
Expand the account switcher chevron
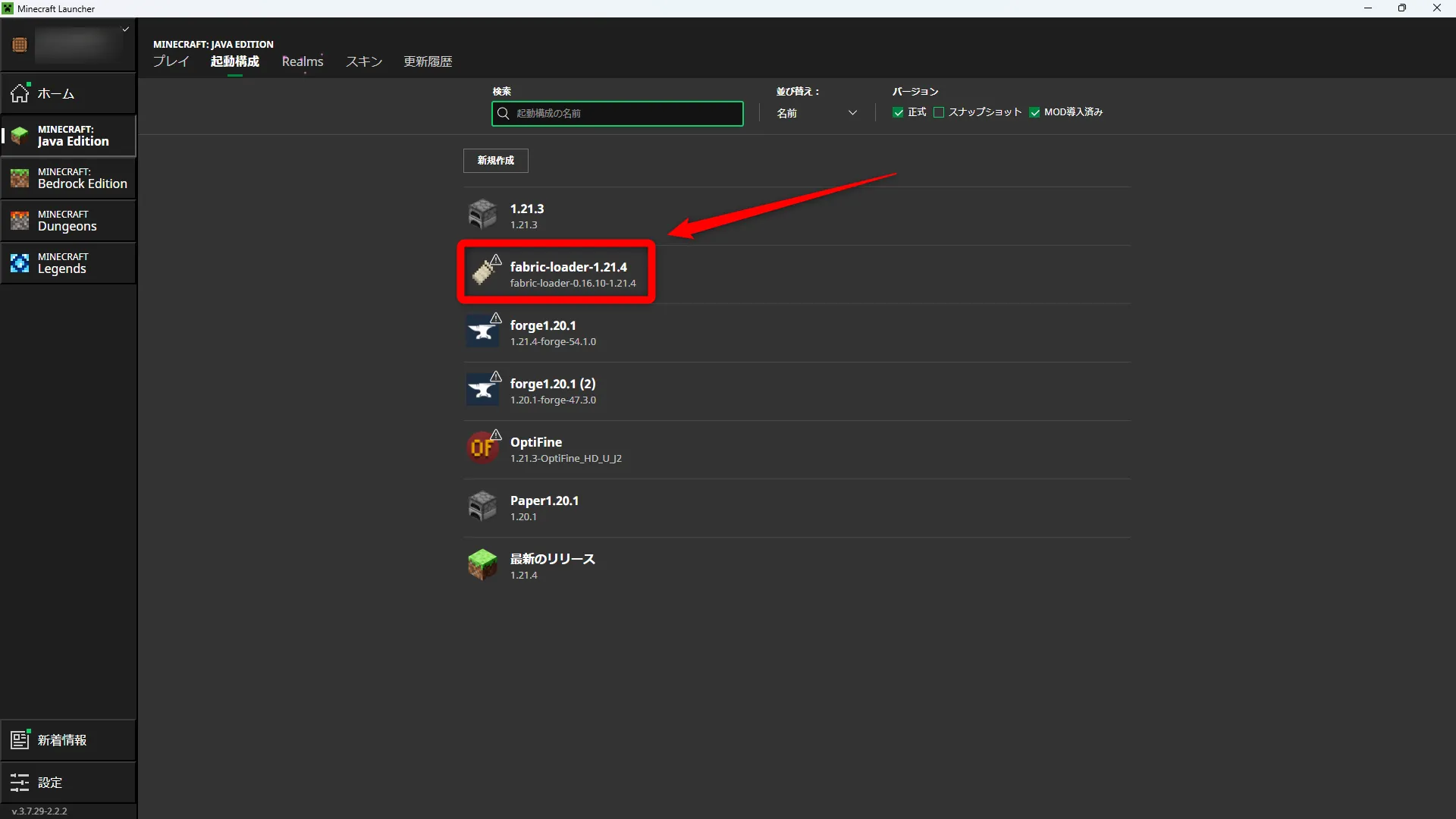pos(126,30)
